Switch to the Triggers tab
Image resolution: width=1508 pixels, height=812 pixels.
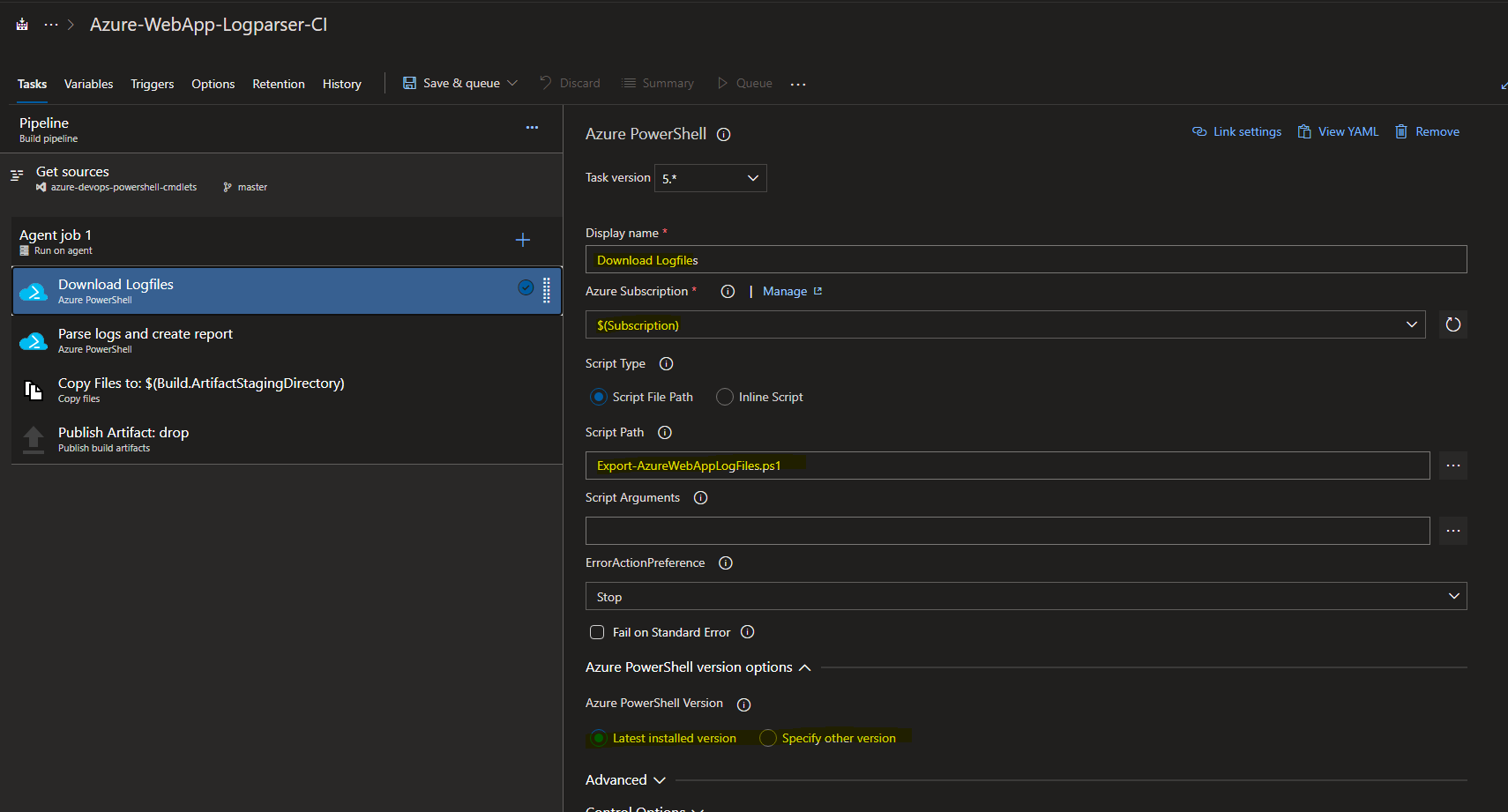click(x=152, y=85)
